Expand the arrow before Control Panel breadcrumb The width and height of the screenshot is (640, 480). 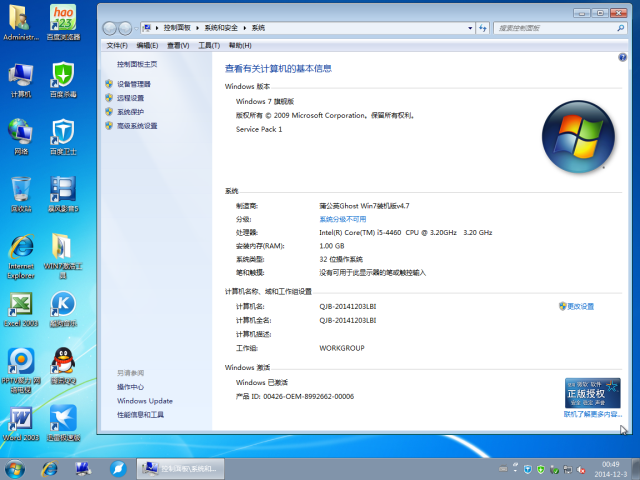(157, 28)
